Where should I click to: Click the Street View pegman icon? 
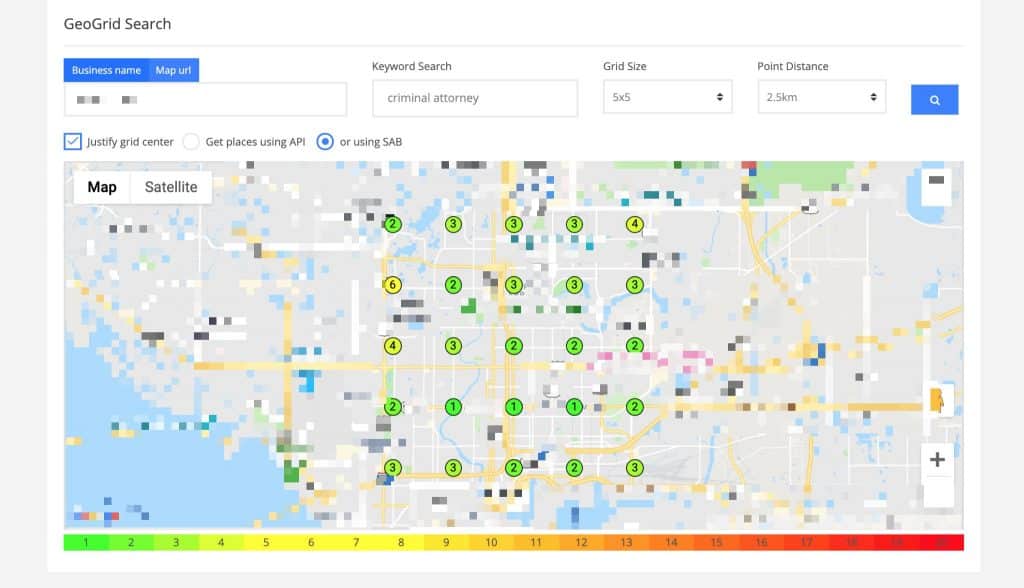click(937, 401)
